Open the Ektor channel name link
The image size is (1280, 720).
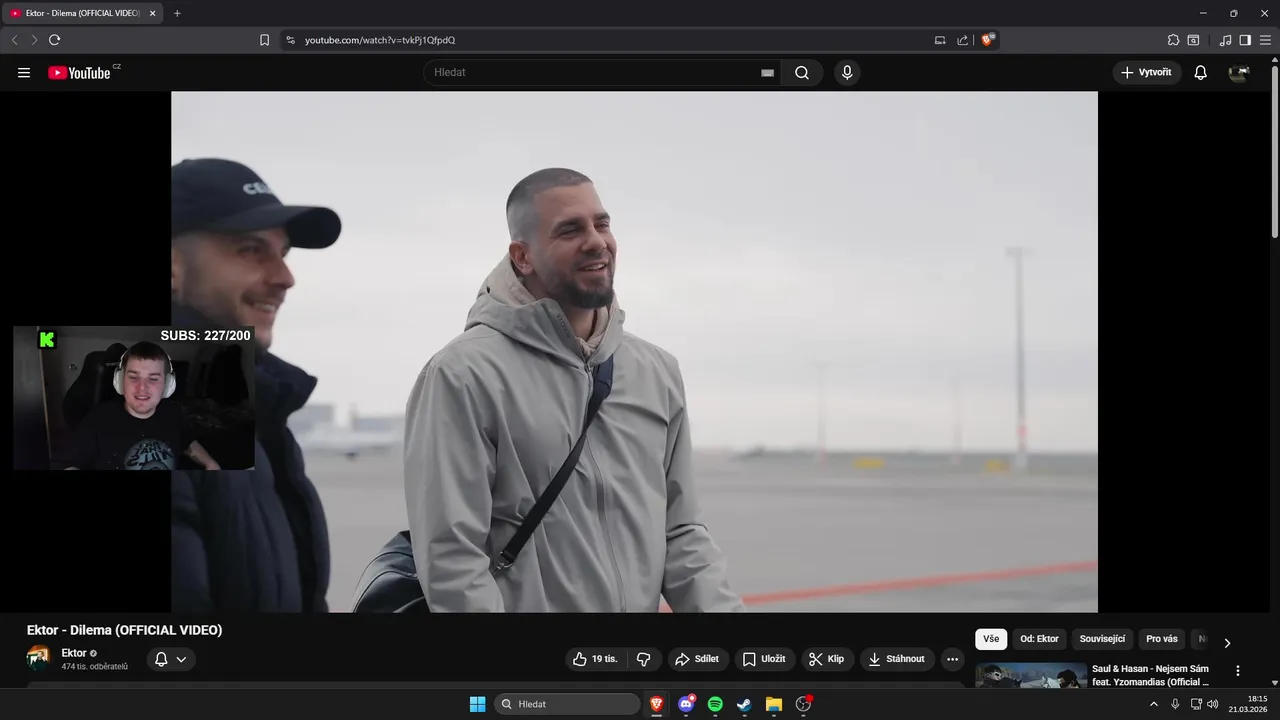click(74, 653)
